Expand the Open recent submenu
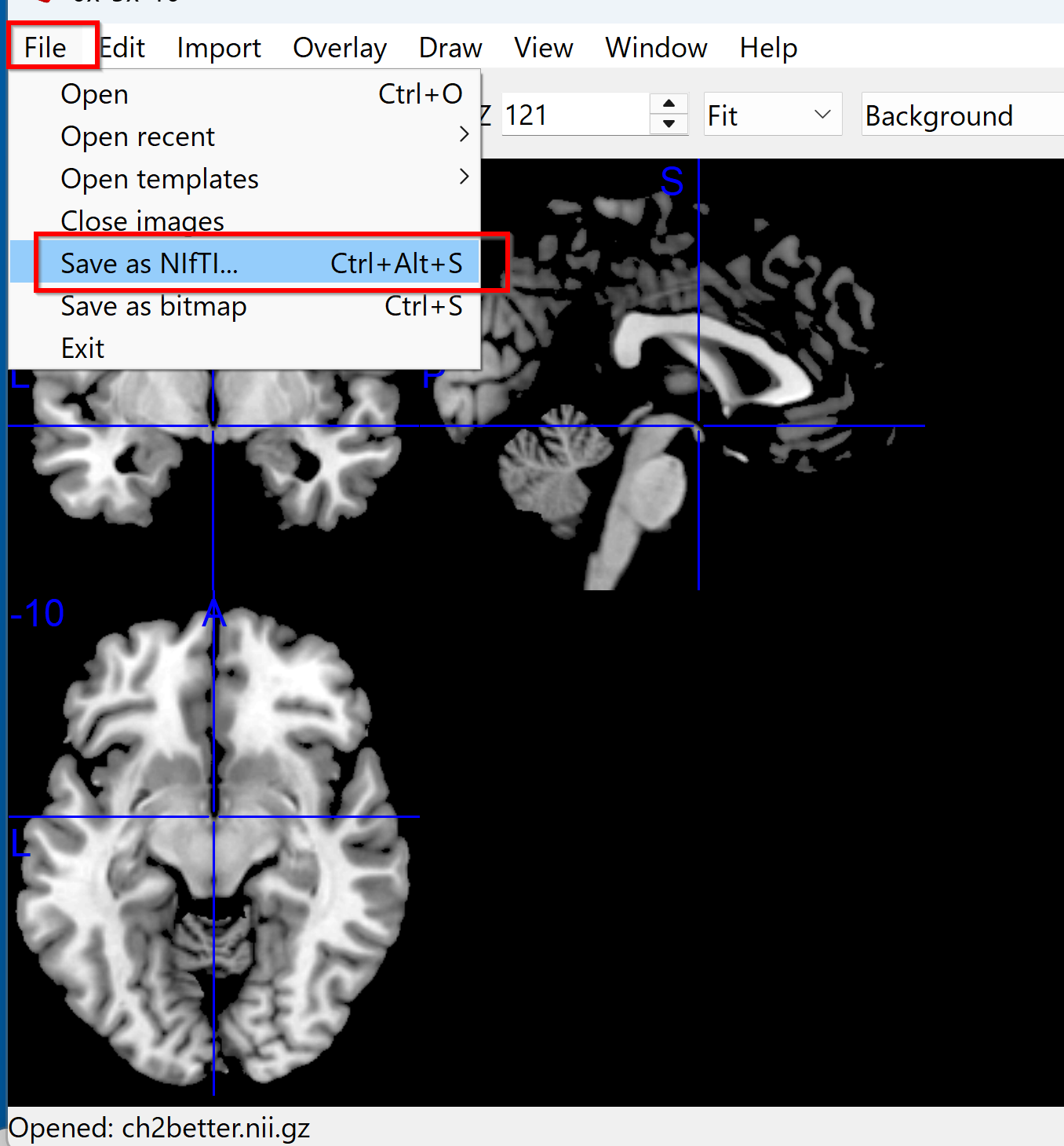The image size is (1064, 1146). (137, 137)
